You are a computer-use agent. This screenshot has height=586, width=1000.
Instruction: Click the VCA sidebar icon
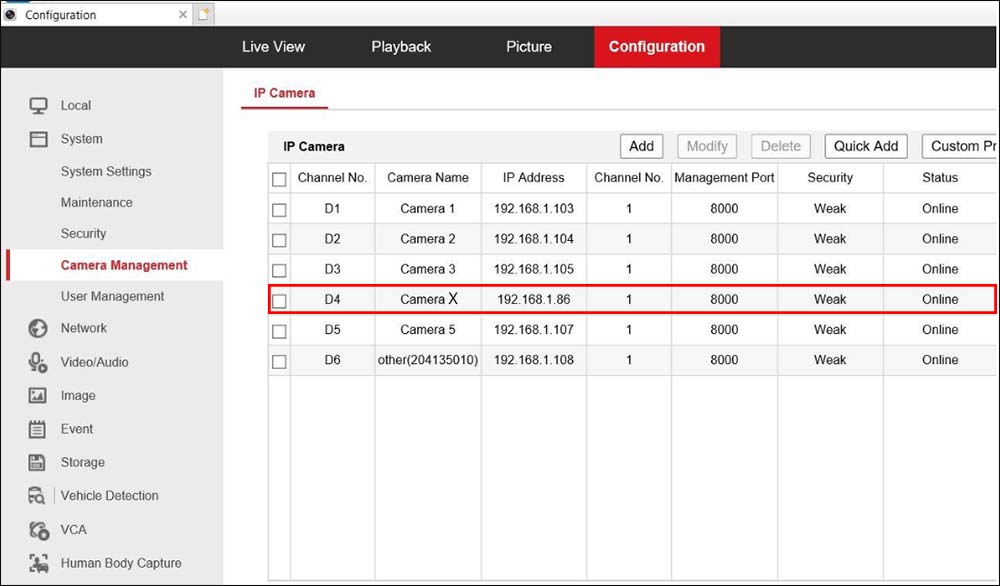click(38, 529)
